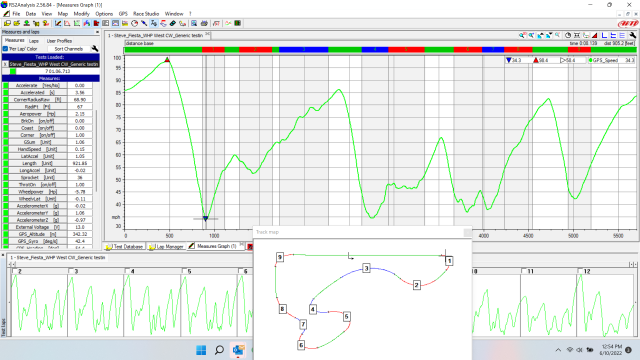Click the red flag toolbar icon

click(96, 23)
